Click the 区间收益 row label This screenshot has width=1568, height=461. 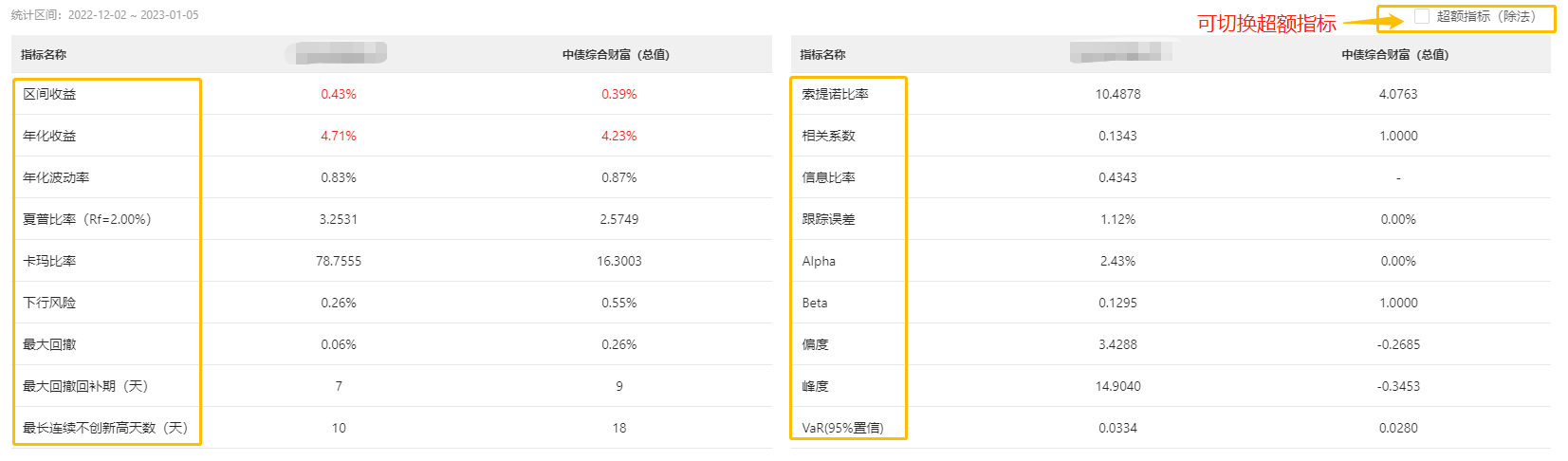[49, 94]
